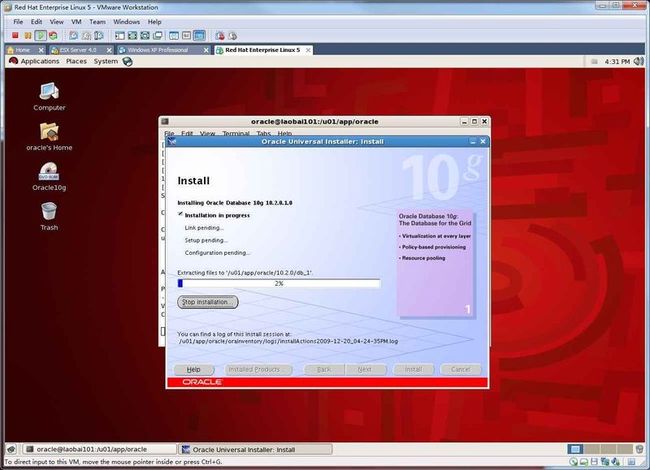Click the Full Screen toolbar icon
This screenshot has height=470, width=650.
[x=132, y=36]
